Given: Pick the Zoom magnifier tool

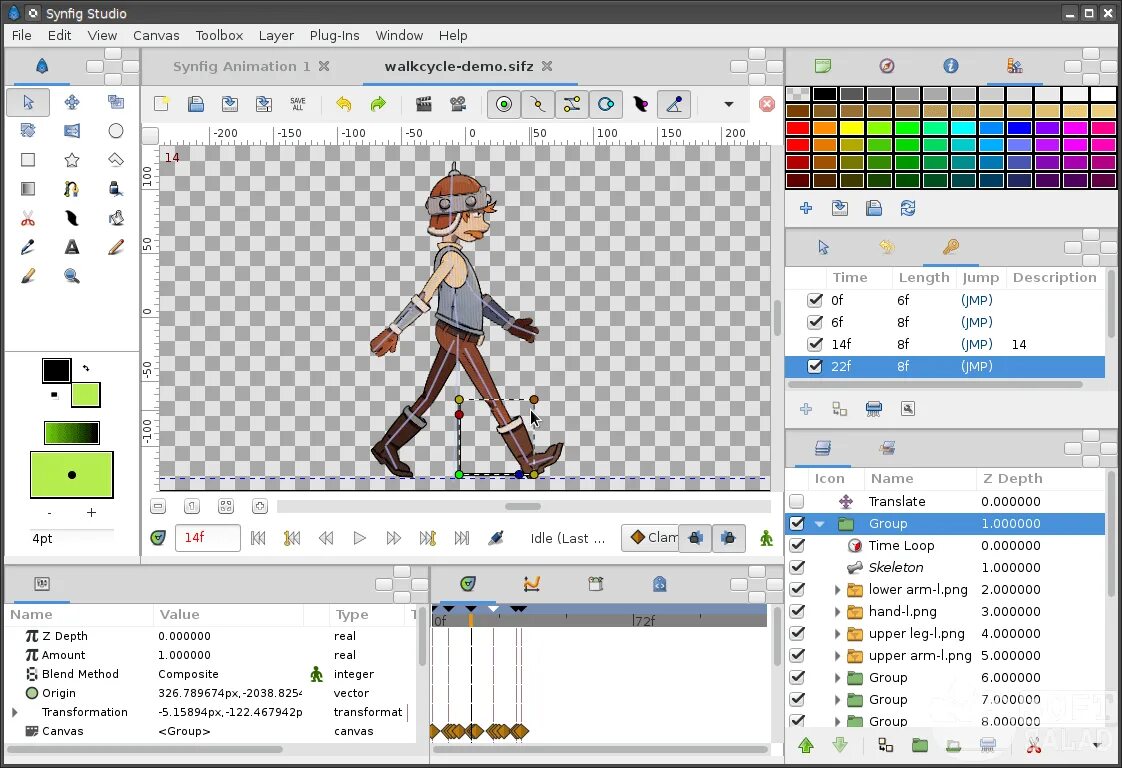Looking at the screenshot, I should (x=72, y=276).
